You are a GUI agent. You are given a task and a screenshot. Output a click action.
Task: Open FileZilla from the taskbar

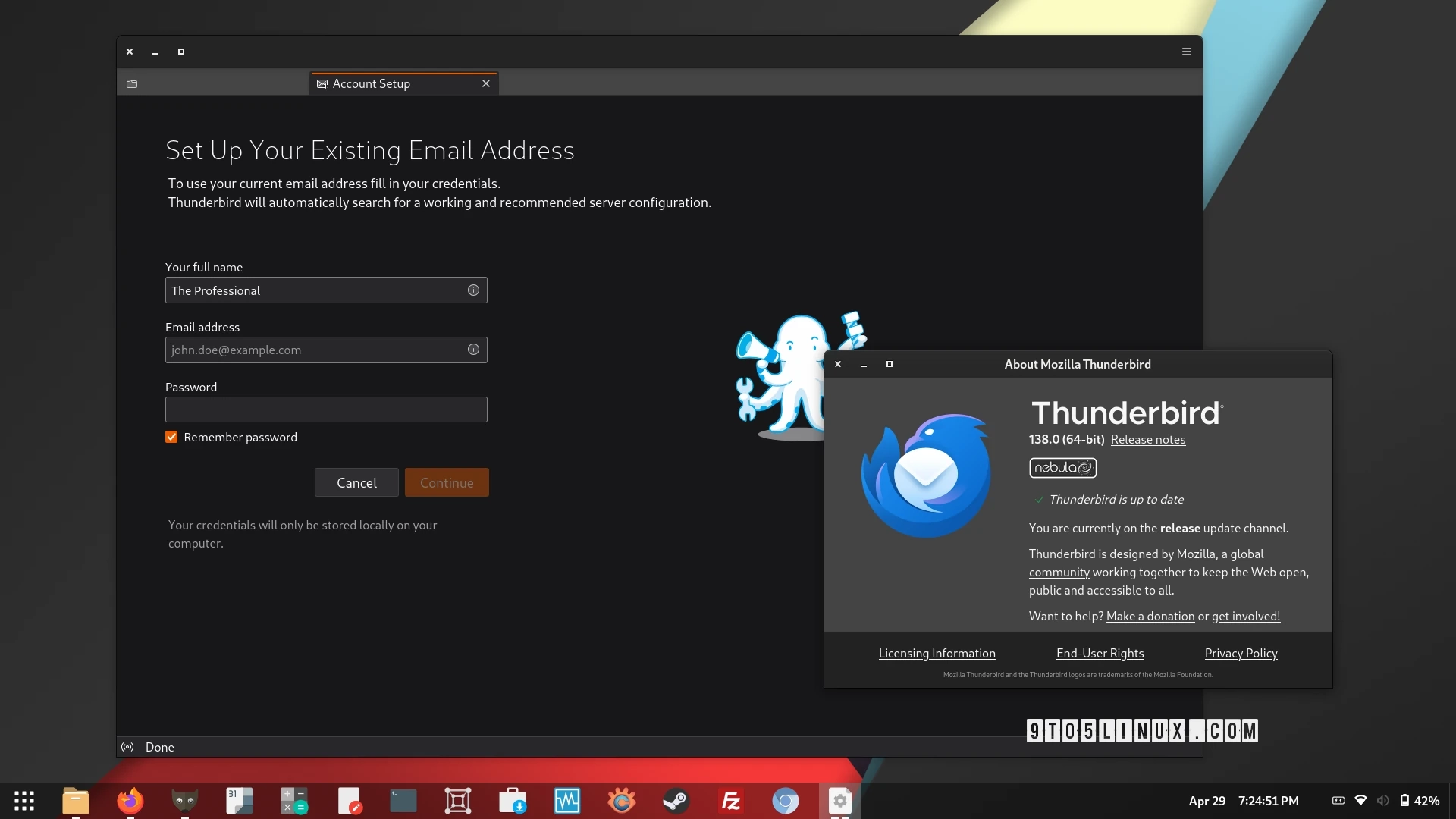coord(730,801)
